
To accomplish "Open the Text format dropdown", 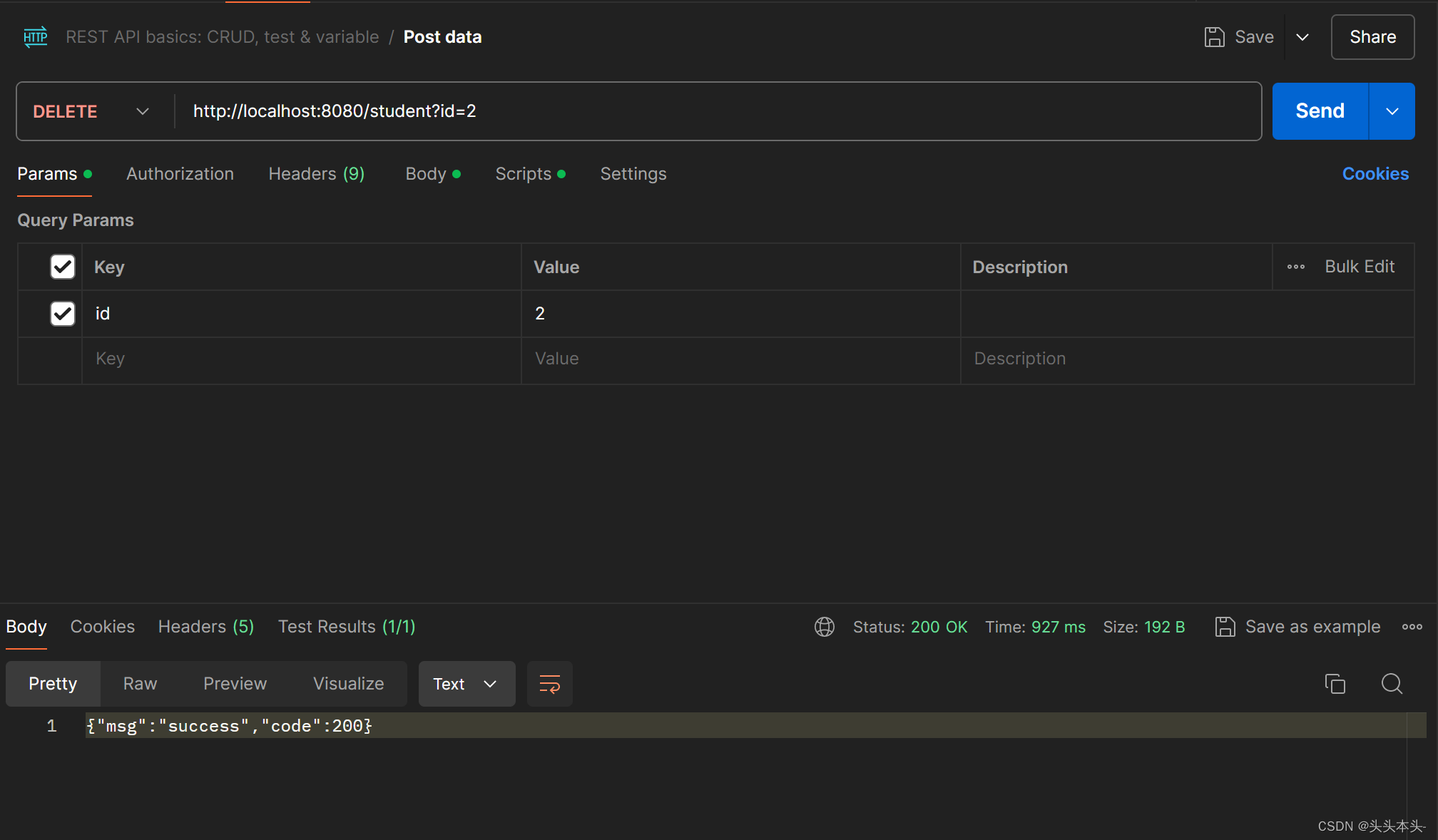I will pos(466,684).
